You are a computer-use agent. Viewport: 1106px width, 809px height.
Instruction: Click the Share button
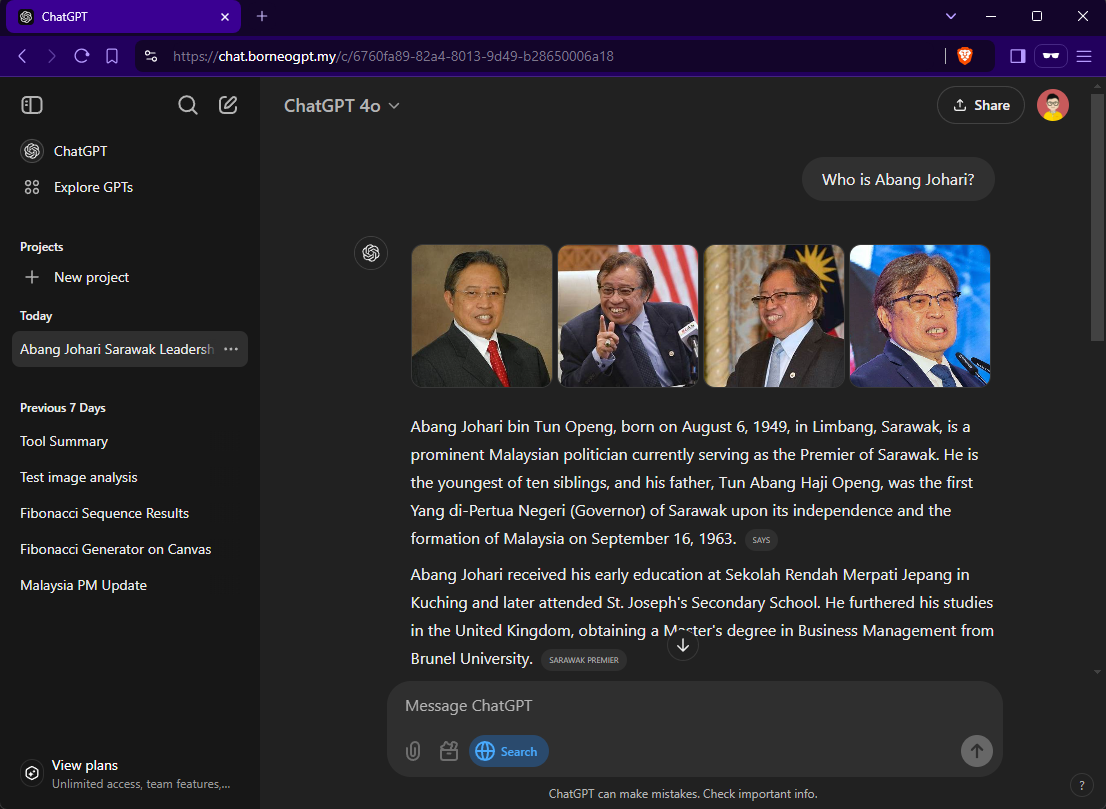980,104
